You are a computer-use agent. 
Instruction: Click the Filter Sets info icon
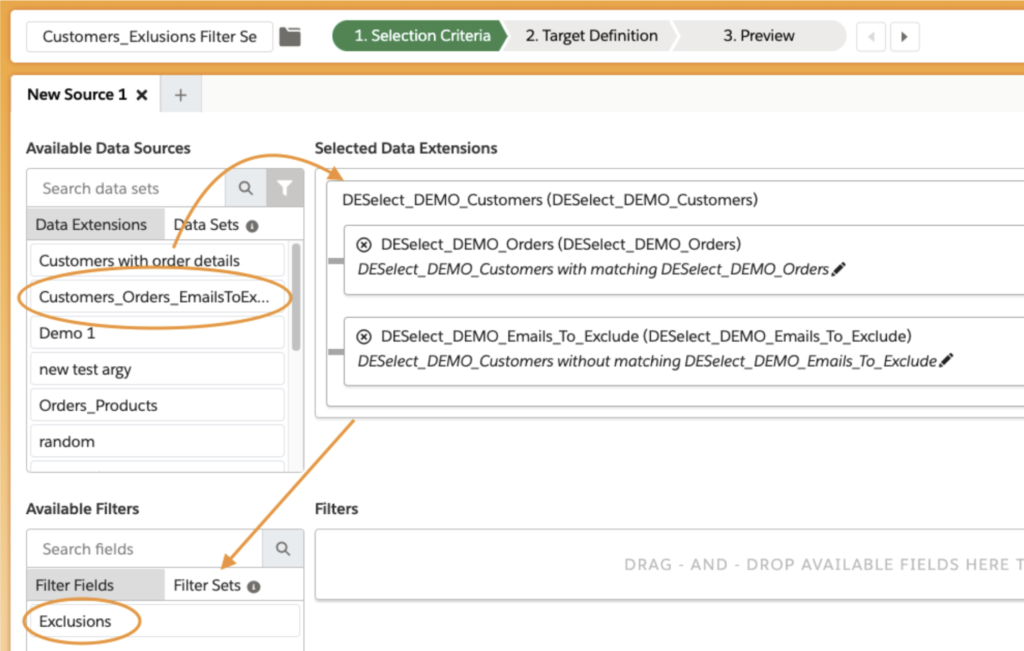(254, 586)
